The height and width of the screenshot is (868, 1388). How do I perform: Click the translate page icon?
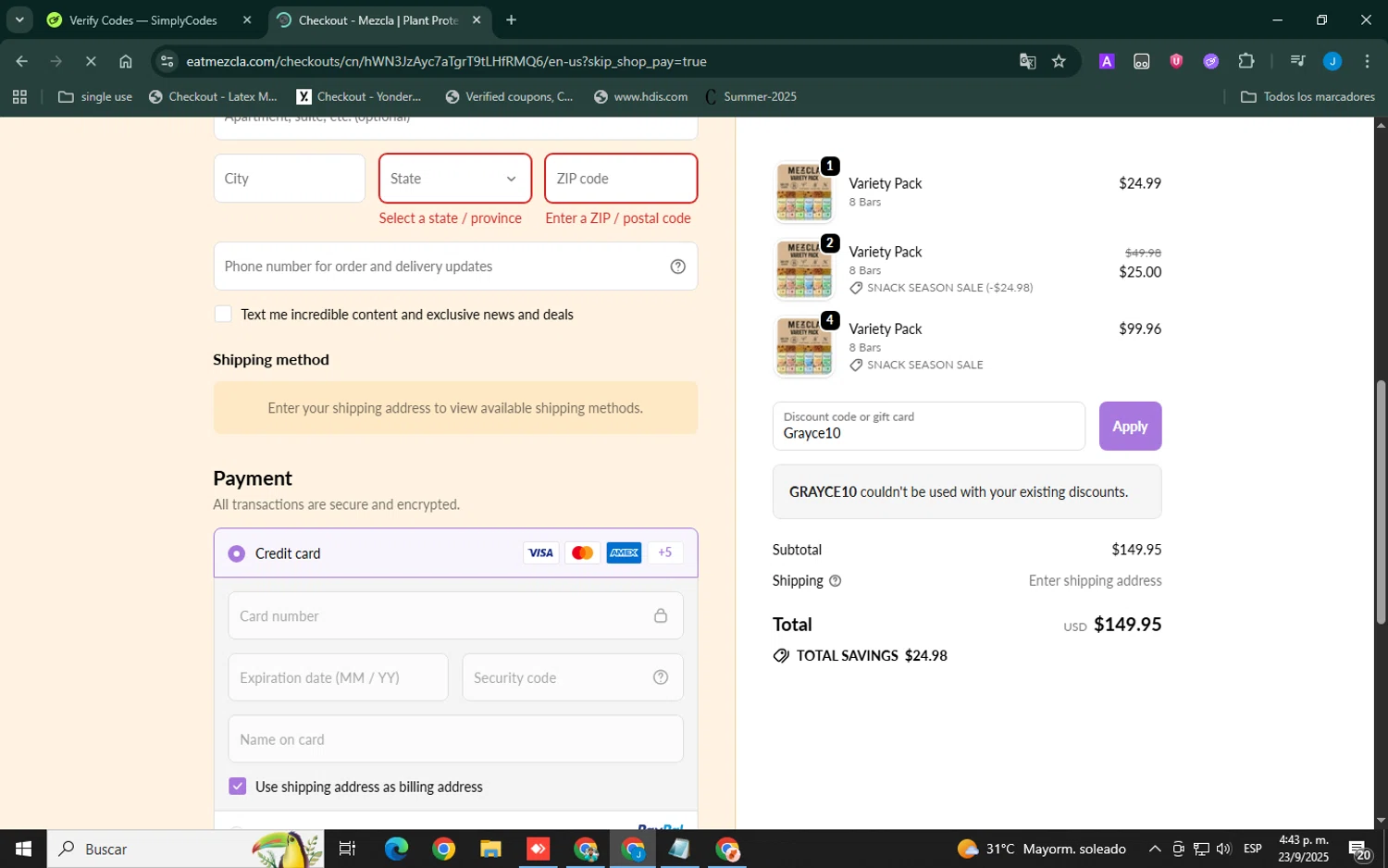[1027, 61]
